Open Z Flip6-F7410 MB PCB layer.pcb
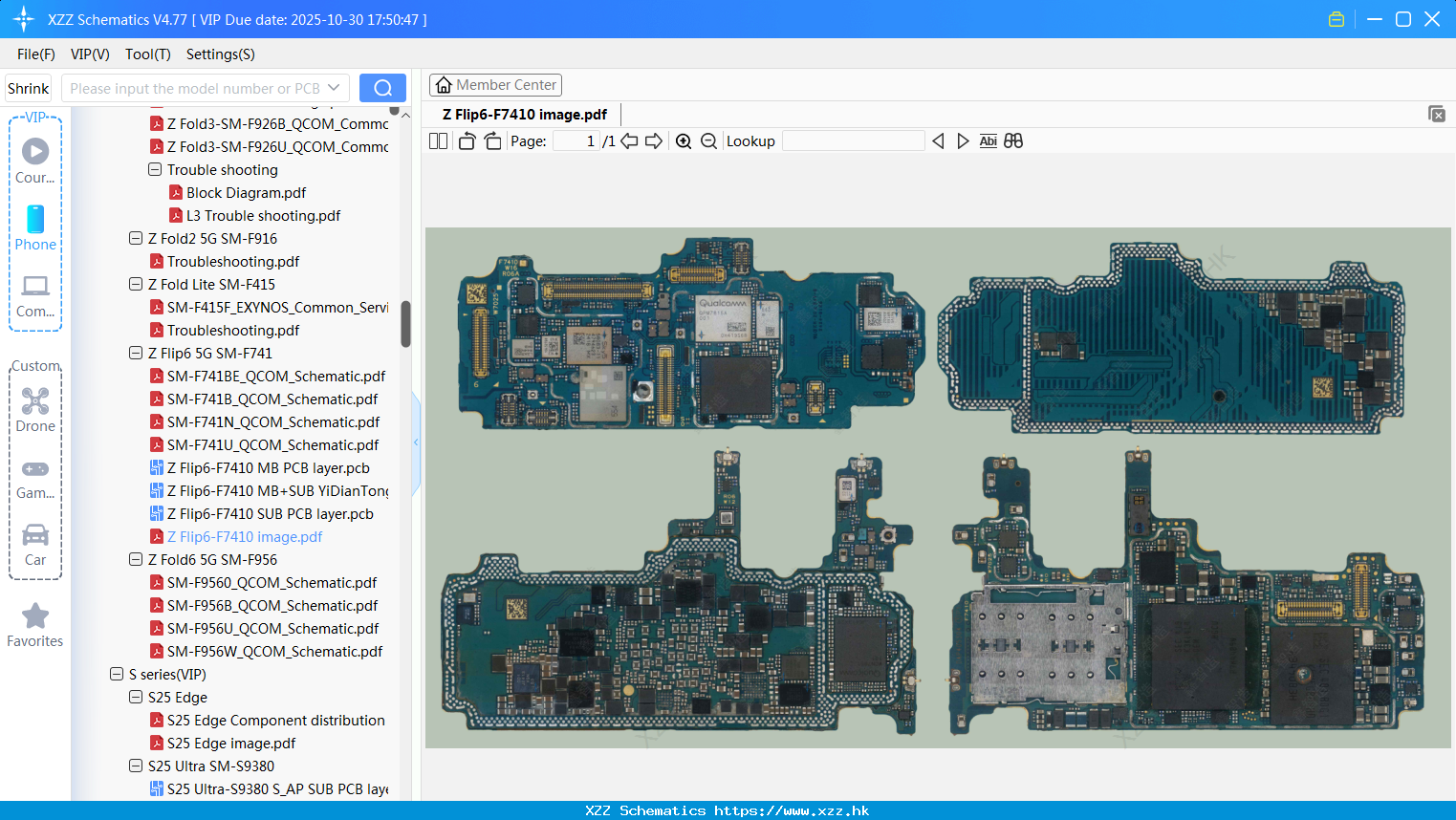Viewport: 1456px width, 820px height. coord(268,467)
